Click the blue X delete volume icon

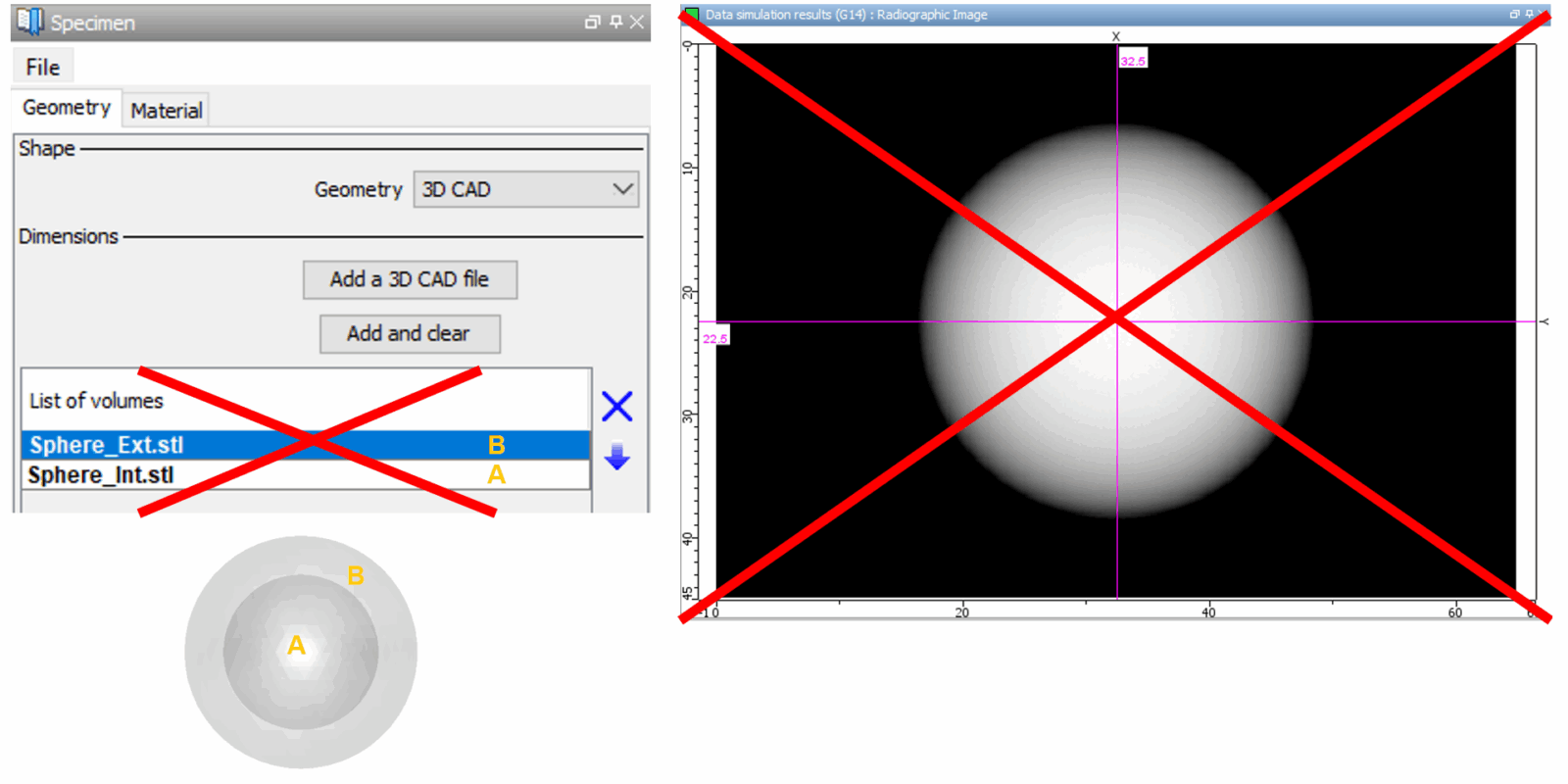click(616, 406)
